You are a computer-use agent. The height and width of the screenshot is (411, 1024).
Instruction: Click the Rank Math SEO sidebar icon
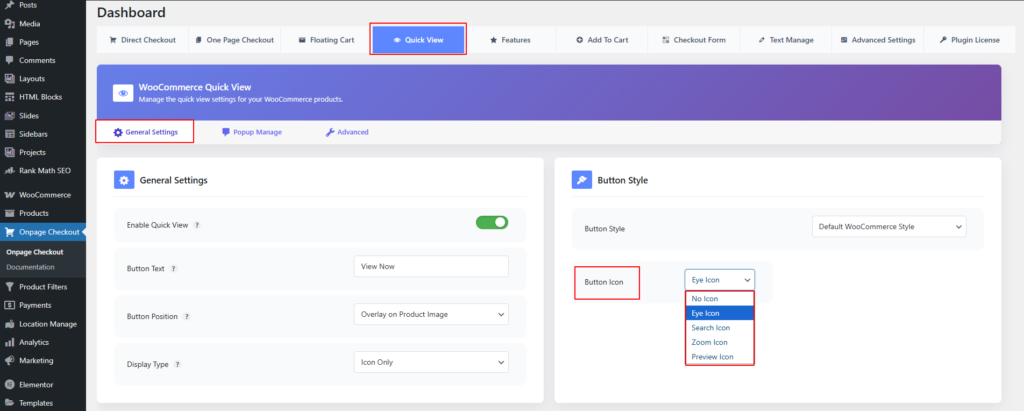(x=9, y=170)
